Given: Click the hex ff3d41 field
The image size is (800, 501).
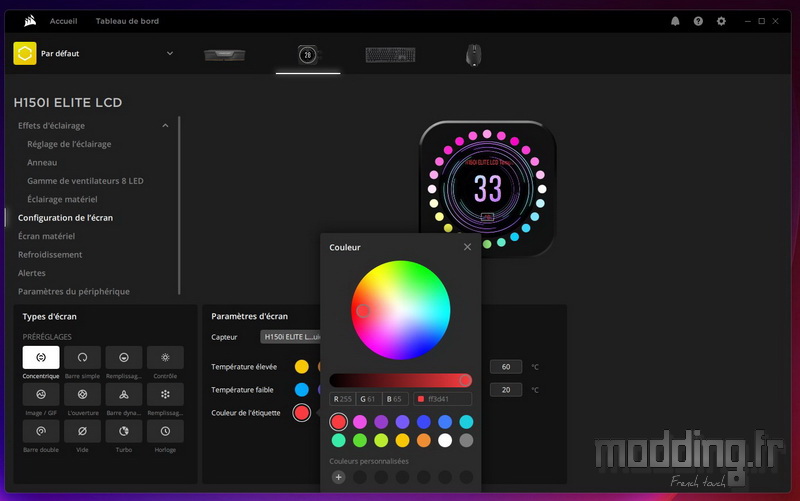Looking at the screenshot, I should (442, 398).
